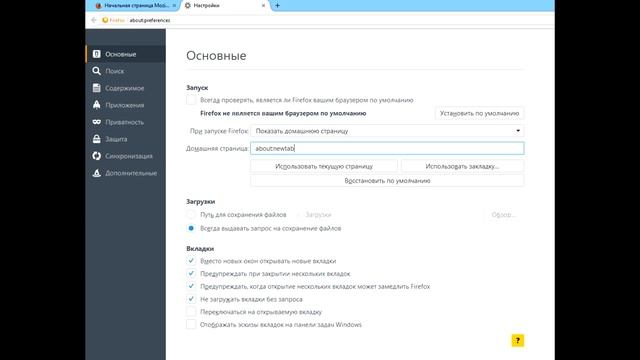Open the При запуске Firefox dropdown

[x=387, y=131]
